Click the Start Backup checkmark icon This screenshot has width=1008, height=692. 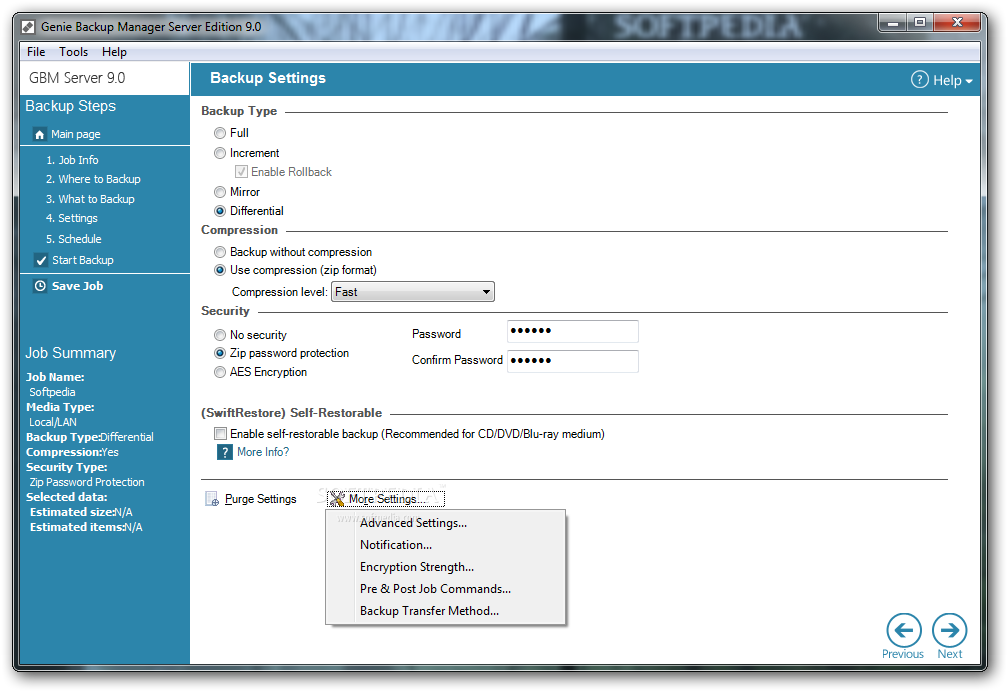tap(41, 260)
